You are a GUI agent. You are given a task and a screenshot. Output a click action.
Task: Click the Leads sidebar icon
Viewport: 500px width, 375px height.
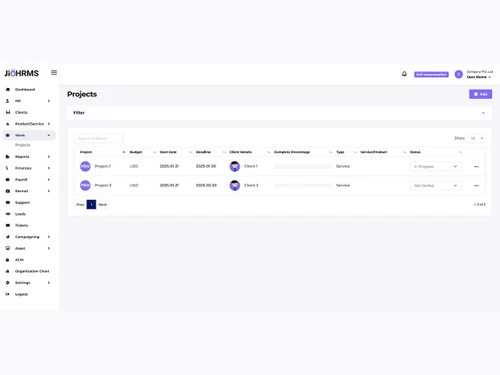[x=8, y=214]
